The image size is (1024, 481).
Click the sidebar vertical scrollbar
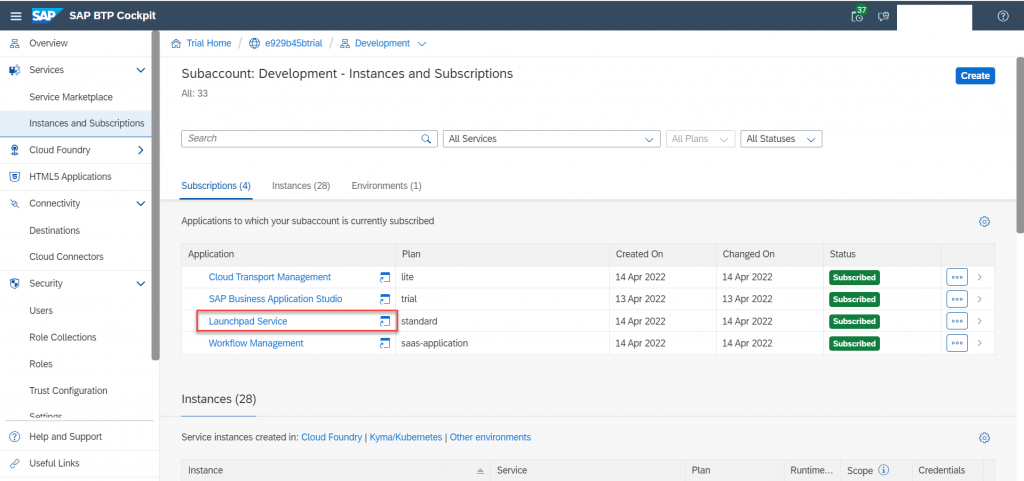click(155, 196)
